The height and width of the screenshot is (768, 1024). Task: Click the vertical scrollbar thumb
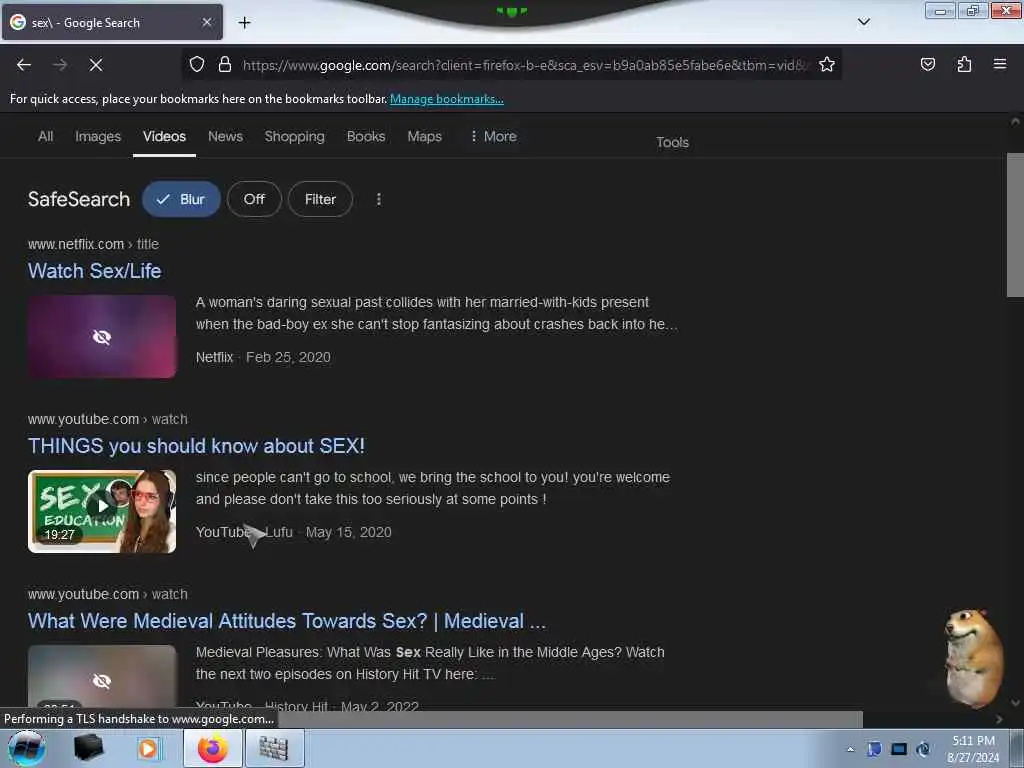(x=1015, y=225)
